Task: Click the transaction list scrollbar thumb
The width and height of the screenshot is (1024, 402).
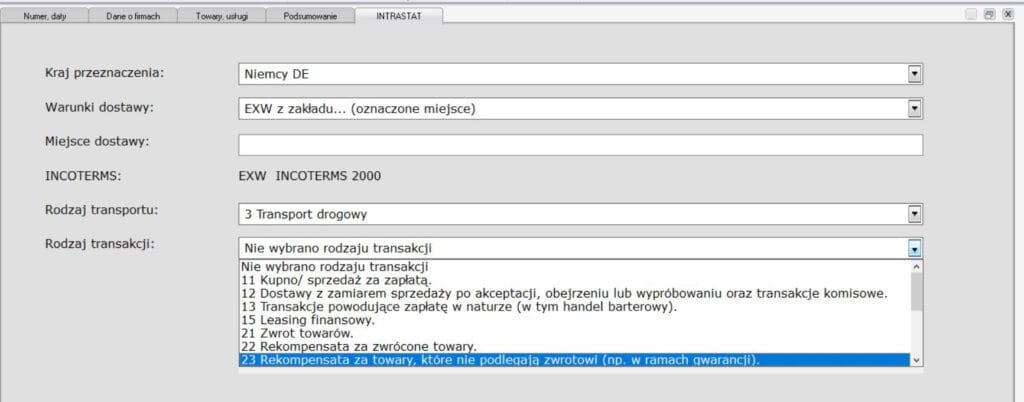Action: pyautogui.click(x=916, y=291)
